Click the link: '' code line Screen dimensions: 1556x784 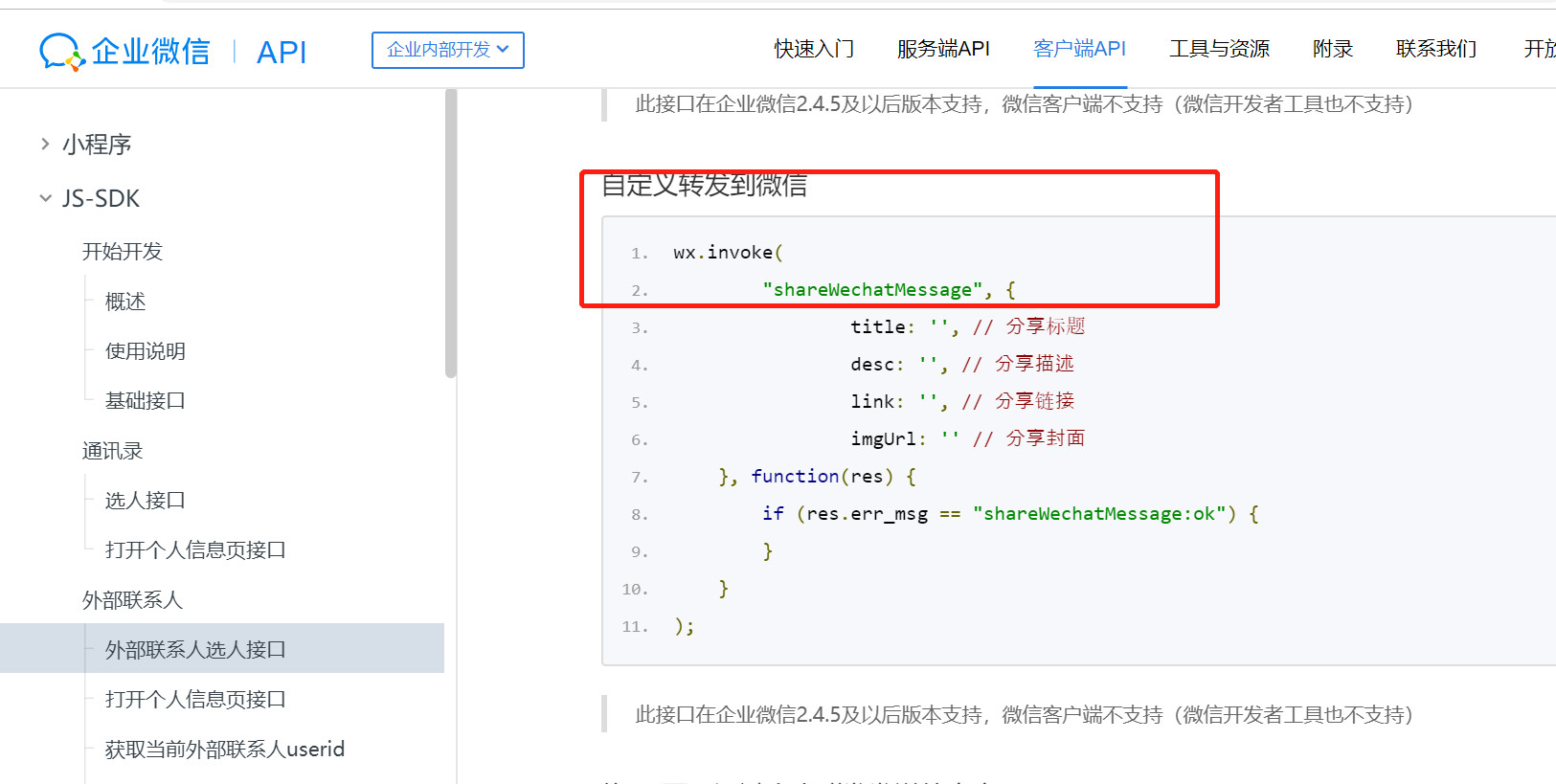pyautogui.click(x=962, y=402)
